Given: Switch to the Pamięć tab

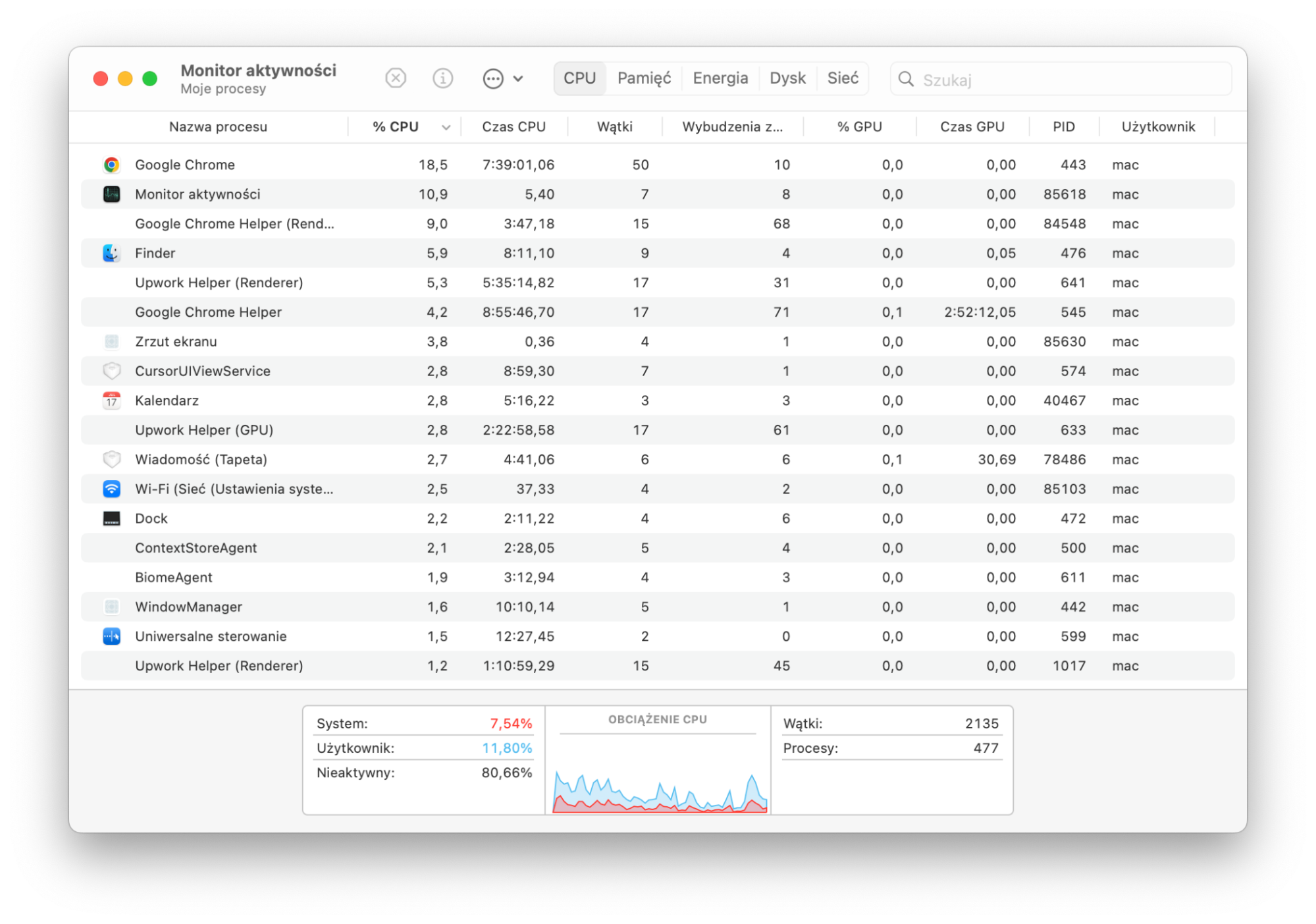Looking at the screenshot, I should (x=644, y=78).
